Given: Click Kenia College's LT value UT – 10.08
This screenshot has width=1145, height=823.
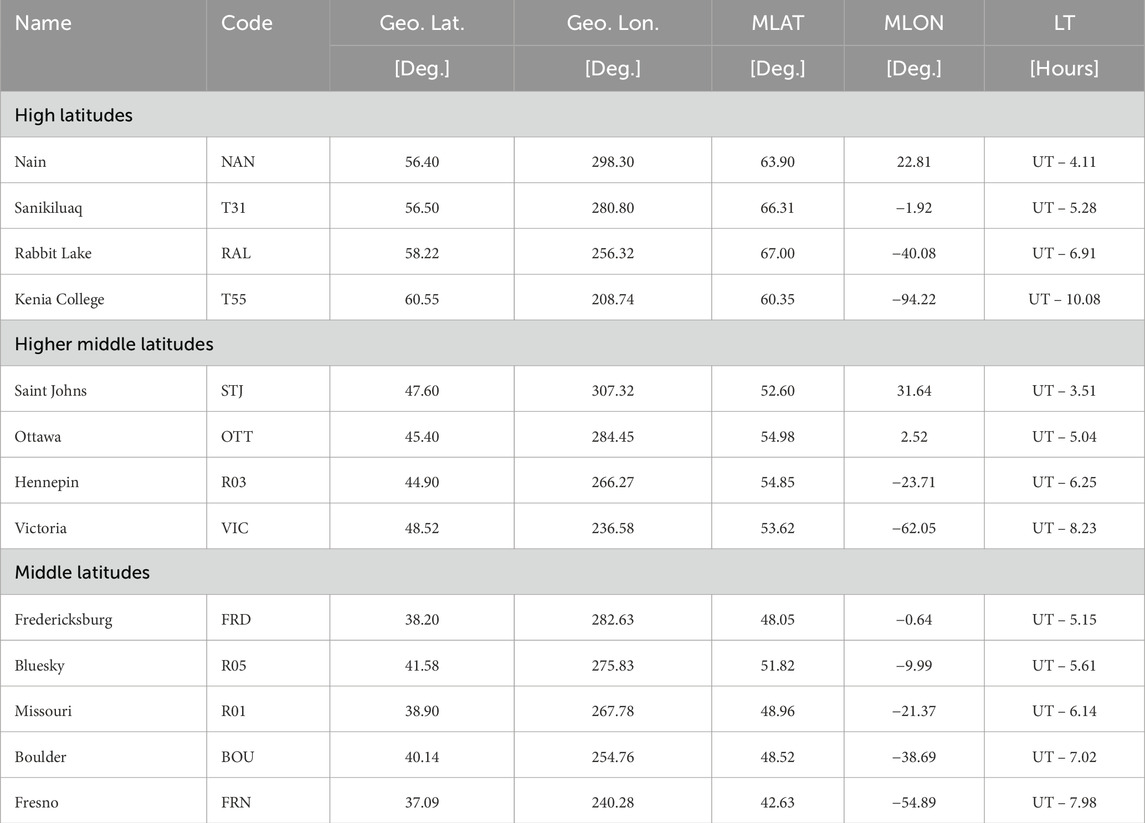Looking at the screenshot, I should point(1064,299).
